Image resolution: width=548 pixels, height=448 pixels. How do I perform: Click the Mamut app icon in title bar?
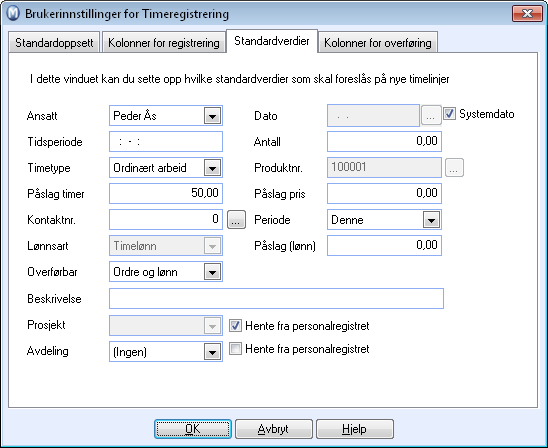tap(13, 14)
